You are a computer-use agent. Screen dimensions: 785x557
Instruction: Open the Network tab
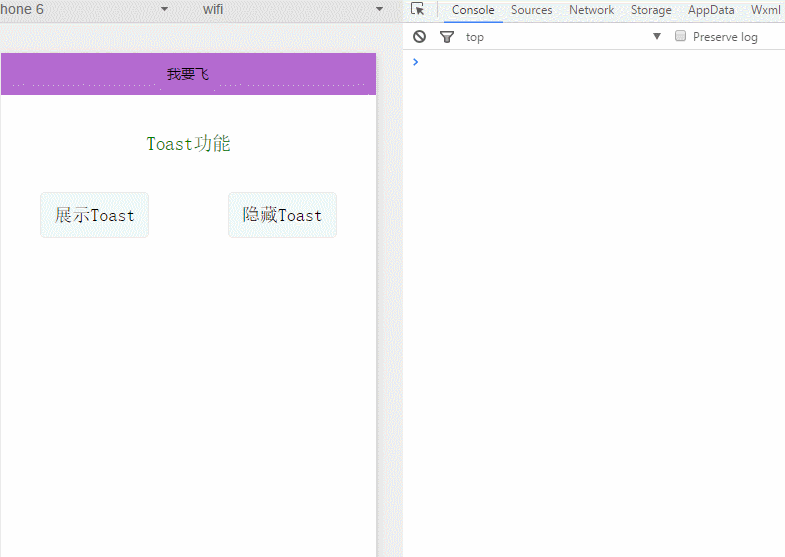pos(591,10)
